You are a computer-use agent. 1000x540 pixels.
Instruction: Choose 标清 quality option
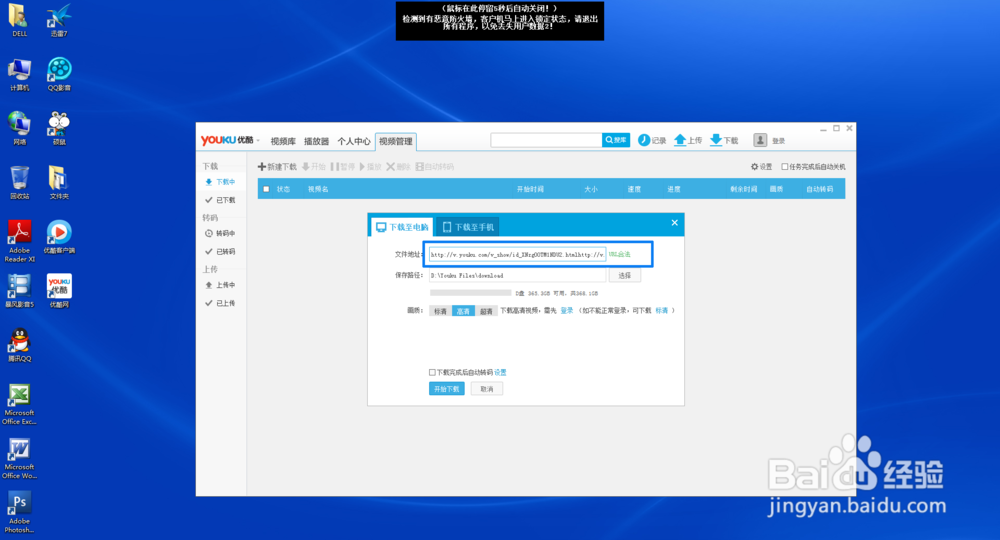click(x=440, y=311)
